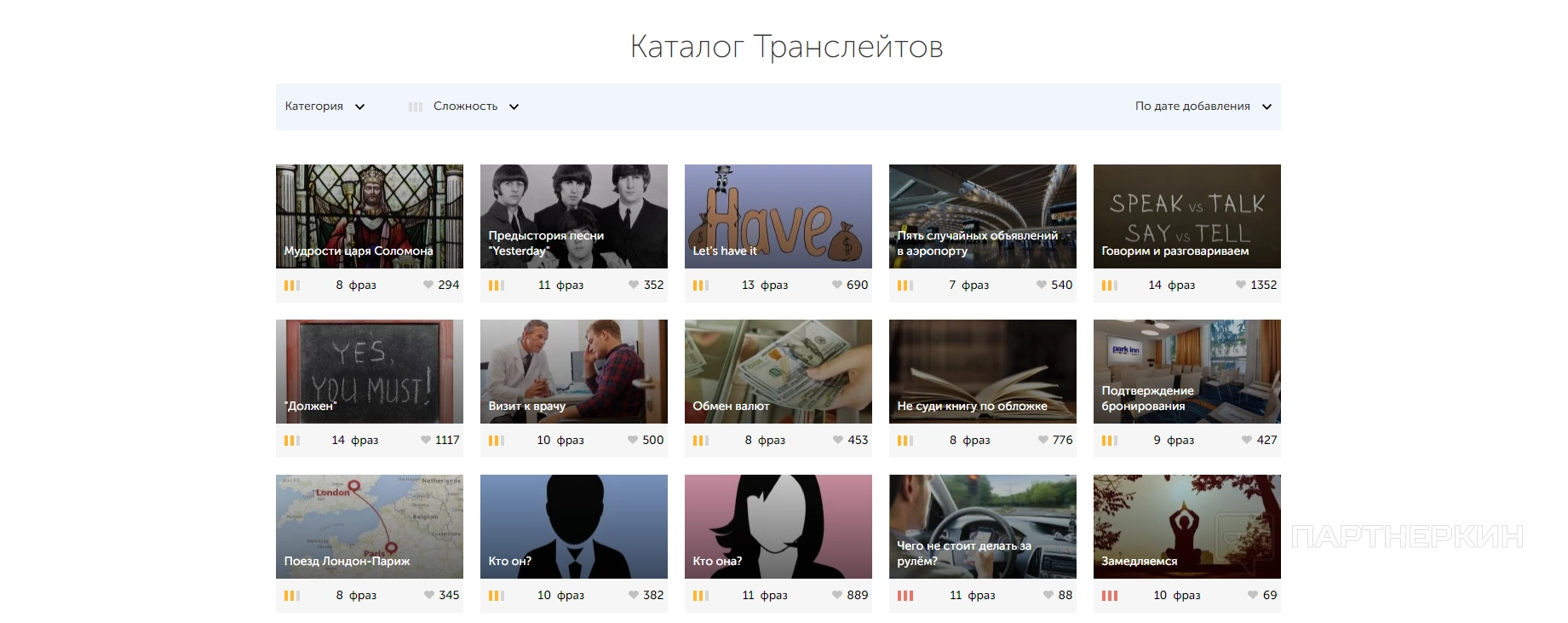Open Пять случайных объявлений в аэропорту card
The height and width of the screenshot is (623, 1568).
click(x=982, y=216)
